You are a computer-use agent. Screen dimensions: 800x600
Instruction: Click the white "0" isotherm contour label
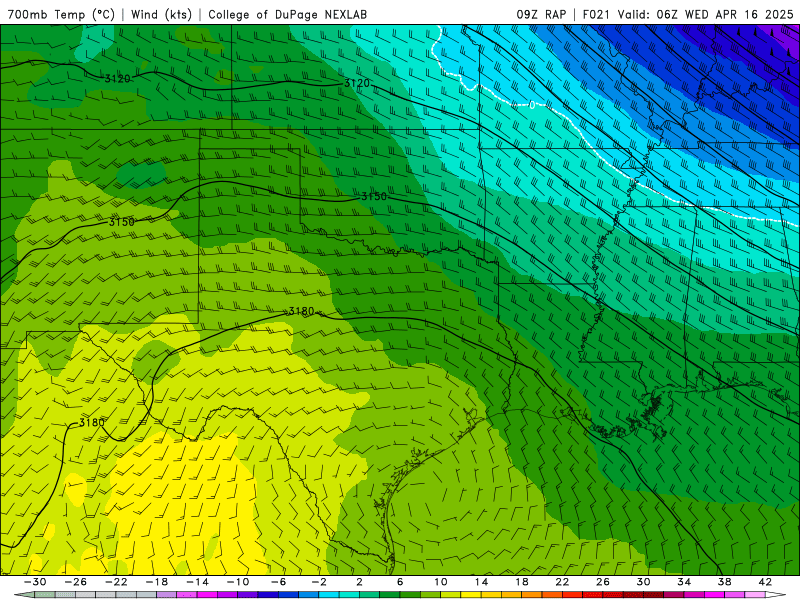pyautogui.click(x=532, y=105)
